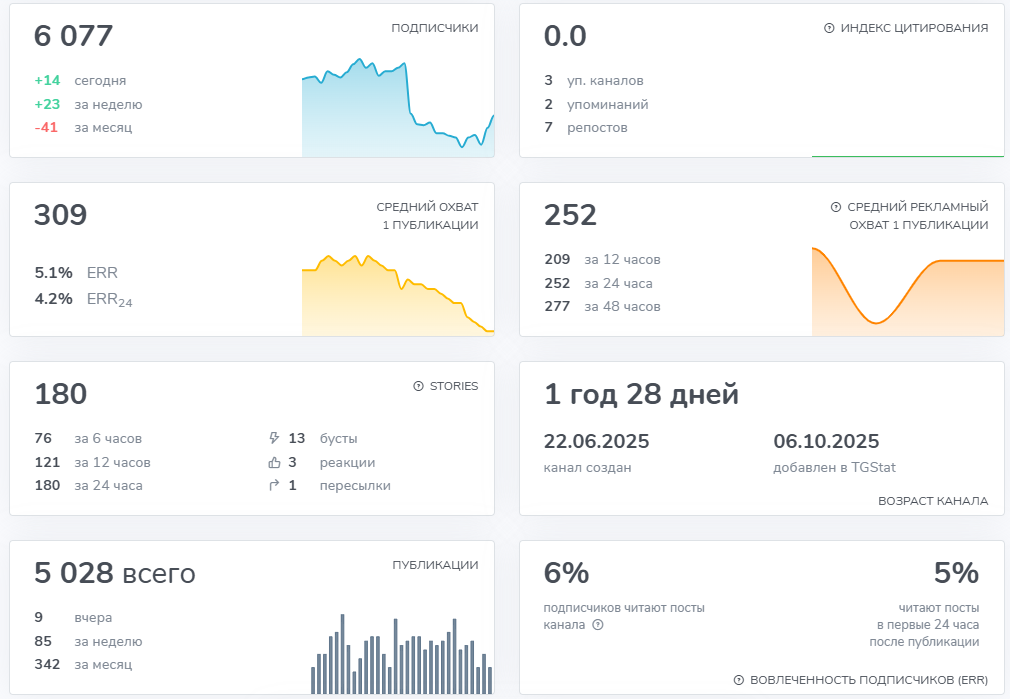Click the 0.0 citation index value
The image size is (1010, 699).
click(565, 36)
